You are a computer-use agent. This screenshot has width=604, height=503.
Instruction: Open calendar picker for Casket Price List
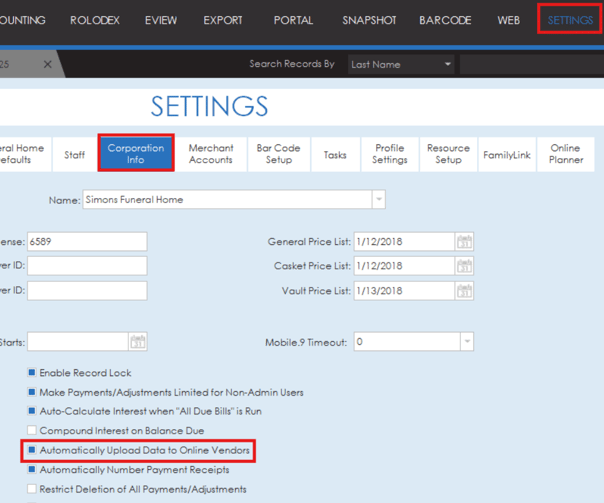coord(464,266)
